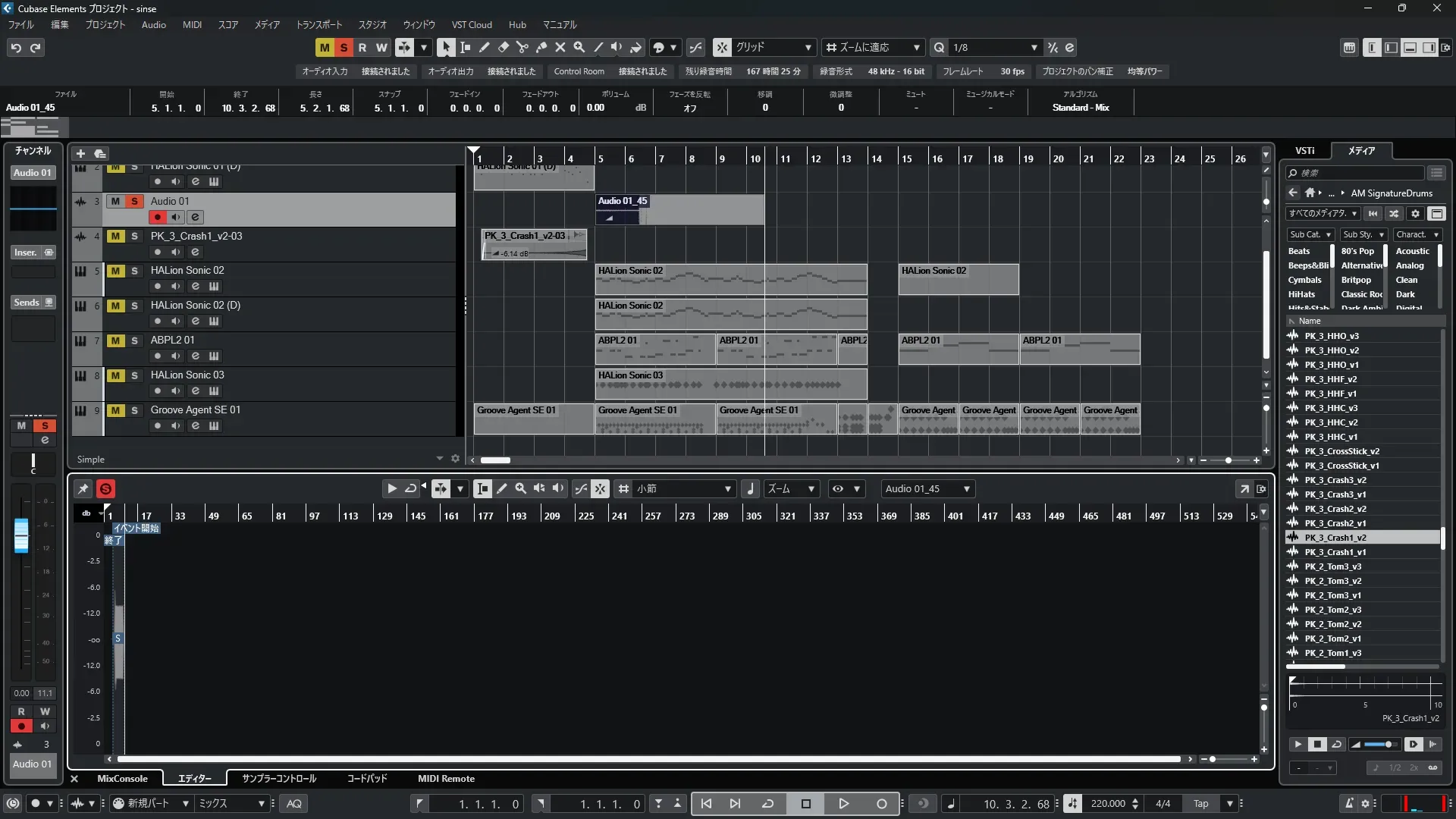This screenshot has width=1456, height=819.
Task: Mute the ABPL2 01 track
Action: pos(115,340)
